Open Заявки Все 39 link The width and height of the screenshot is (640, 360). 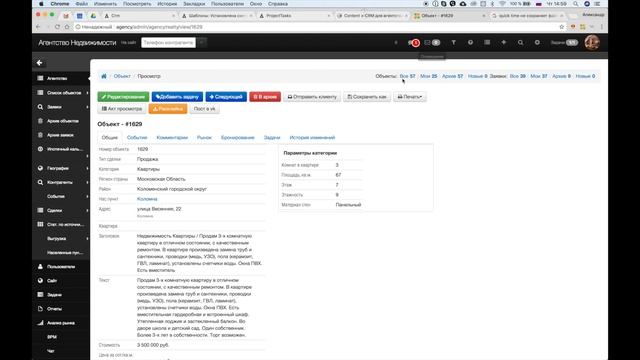[518, 76]
